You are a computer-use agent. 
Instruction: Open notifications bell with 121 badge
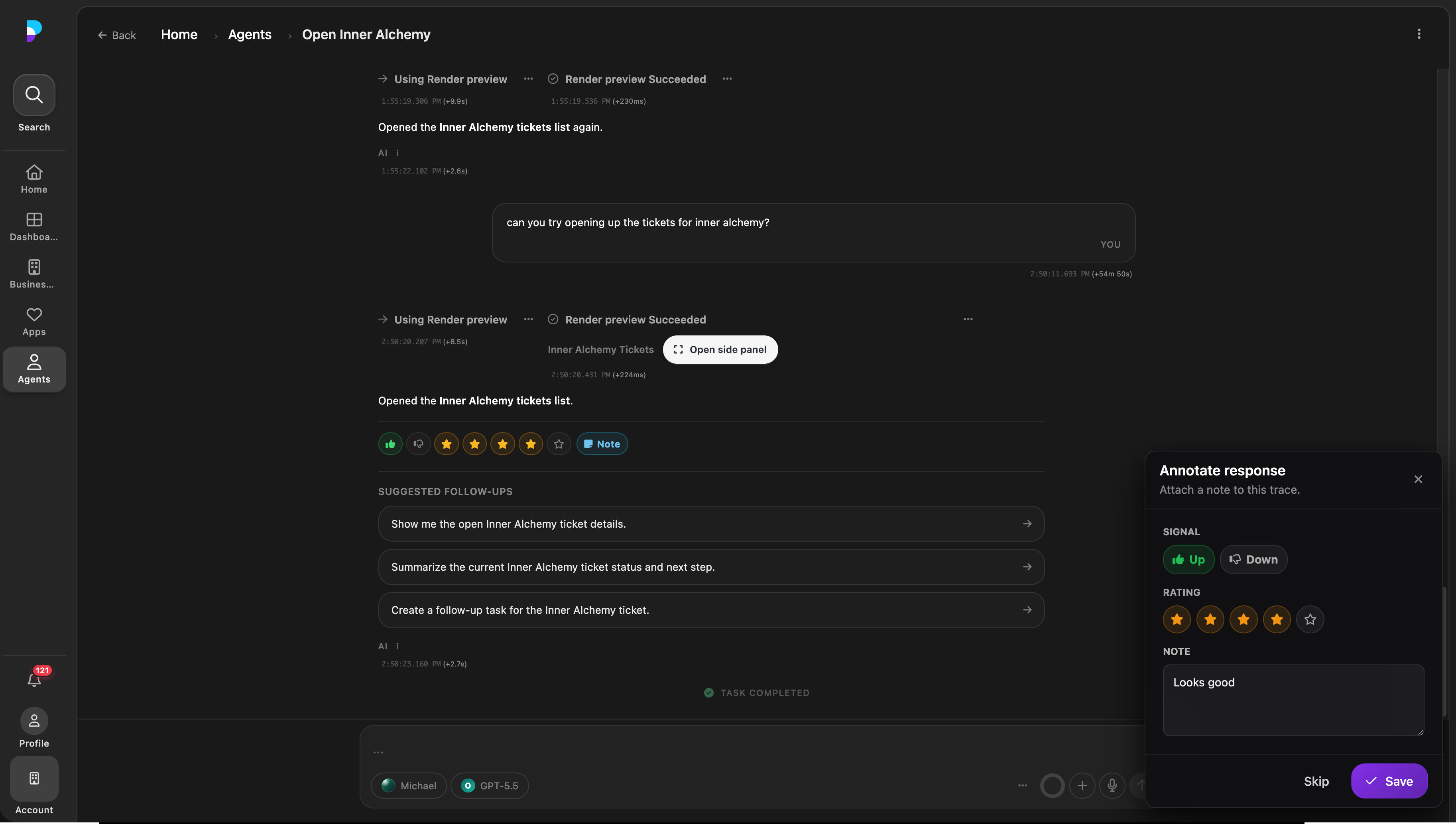point(35,678)
